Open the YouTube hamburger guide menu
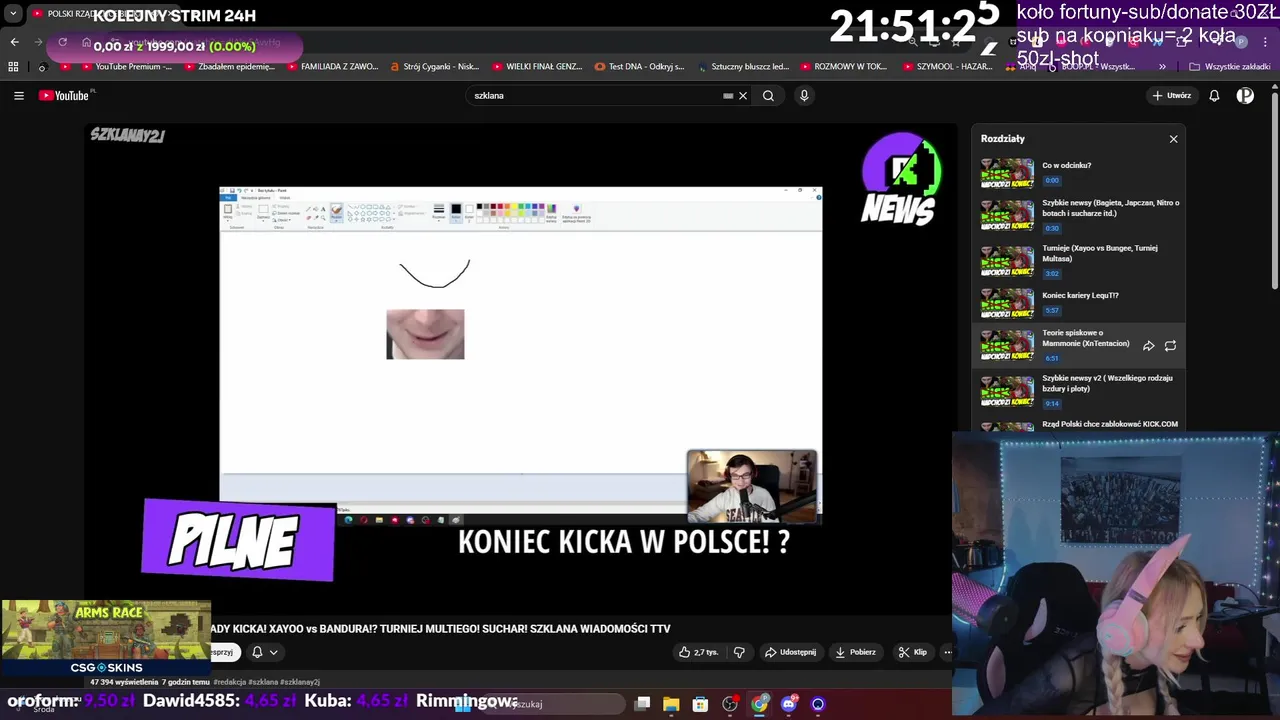The height and width of the screenshot is (720, 1280). click(x=18, y=96)
